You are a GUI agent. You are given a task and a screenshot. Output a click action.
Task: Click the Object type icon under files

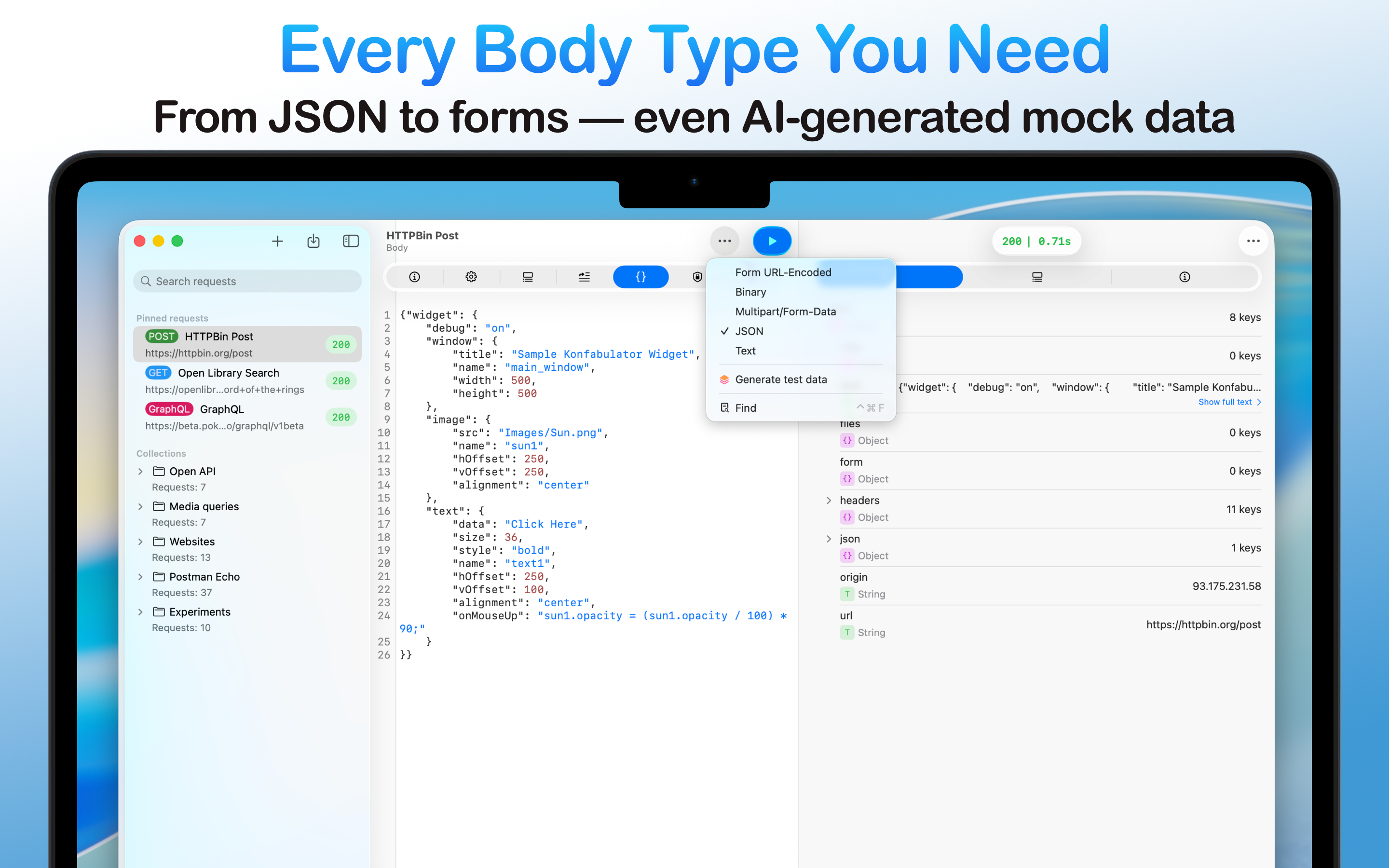tap(846, 440)
